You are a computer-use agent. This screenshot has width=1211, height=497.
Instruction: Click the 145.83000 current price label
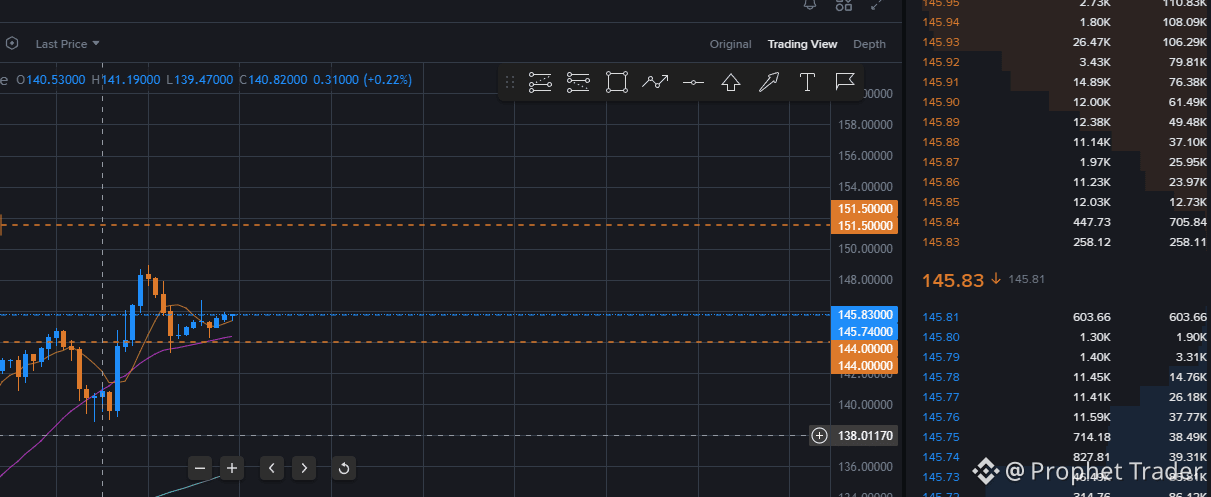[x=865, y=314]
